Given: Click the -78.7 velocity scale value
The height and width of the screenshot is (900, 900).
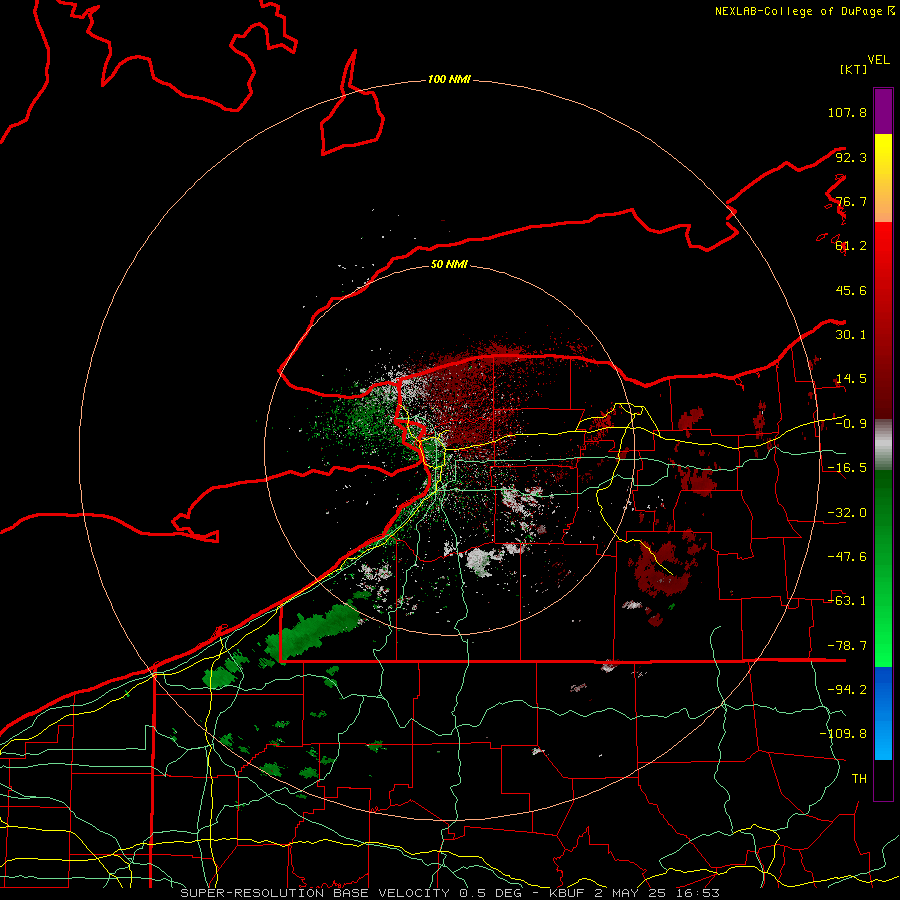Looking at the screenshot, I should (x=847, y=646).
